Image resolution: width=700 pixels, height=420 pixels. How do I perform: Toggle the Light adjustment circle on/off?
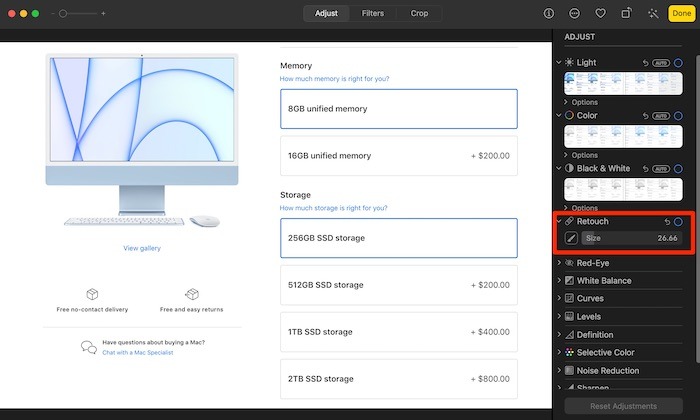point(679,62)
